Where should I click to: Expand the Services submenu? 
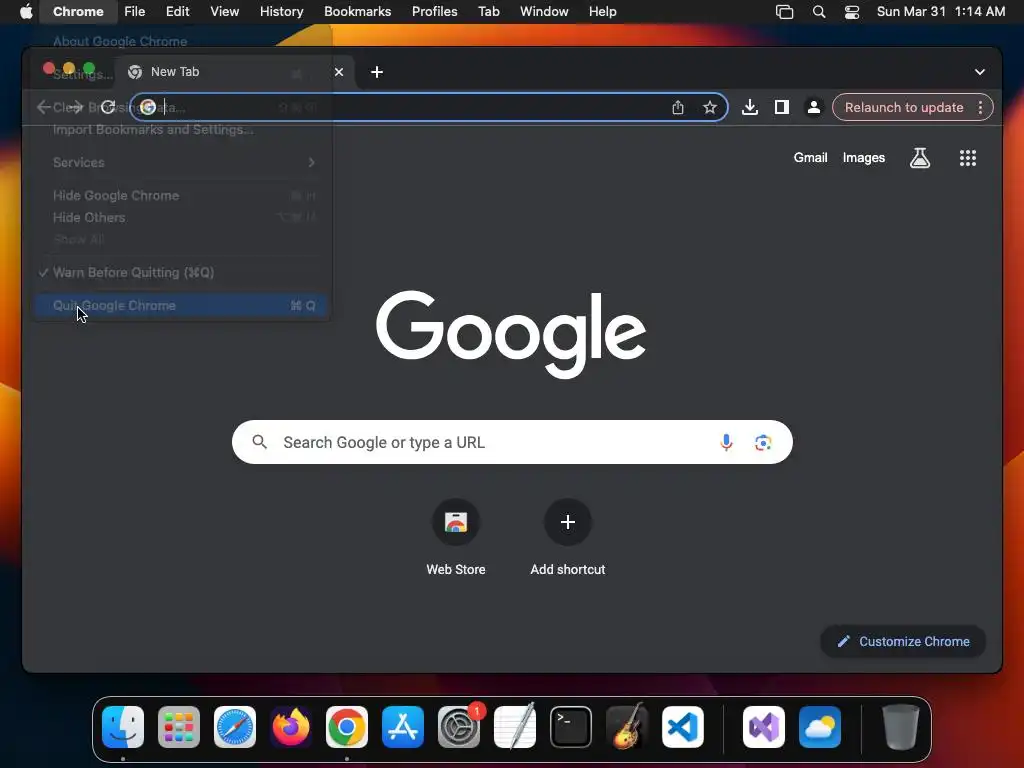(181, 162)
